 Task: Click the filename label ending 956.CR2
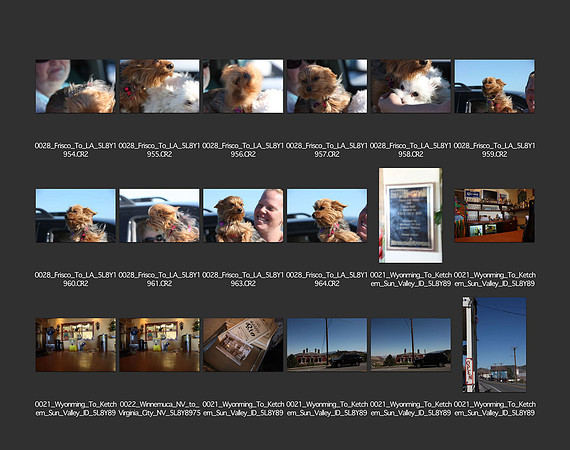[x=243, y=150]
